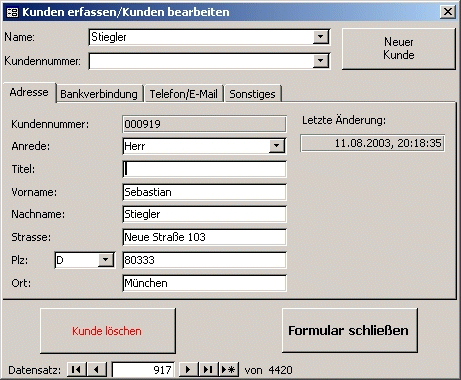Screen dimensions: 461x380
Task: Click Formular schließen button
Action: click(349, 330)
